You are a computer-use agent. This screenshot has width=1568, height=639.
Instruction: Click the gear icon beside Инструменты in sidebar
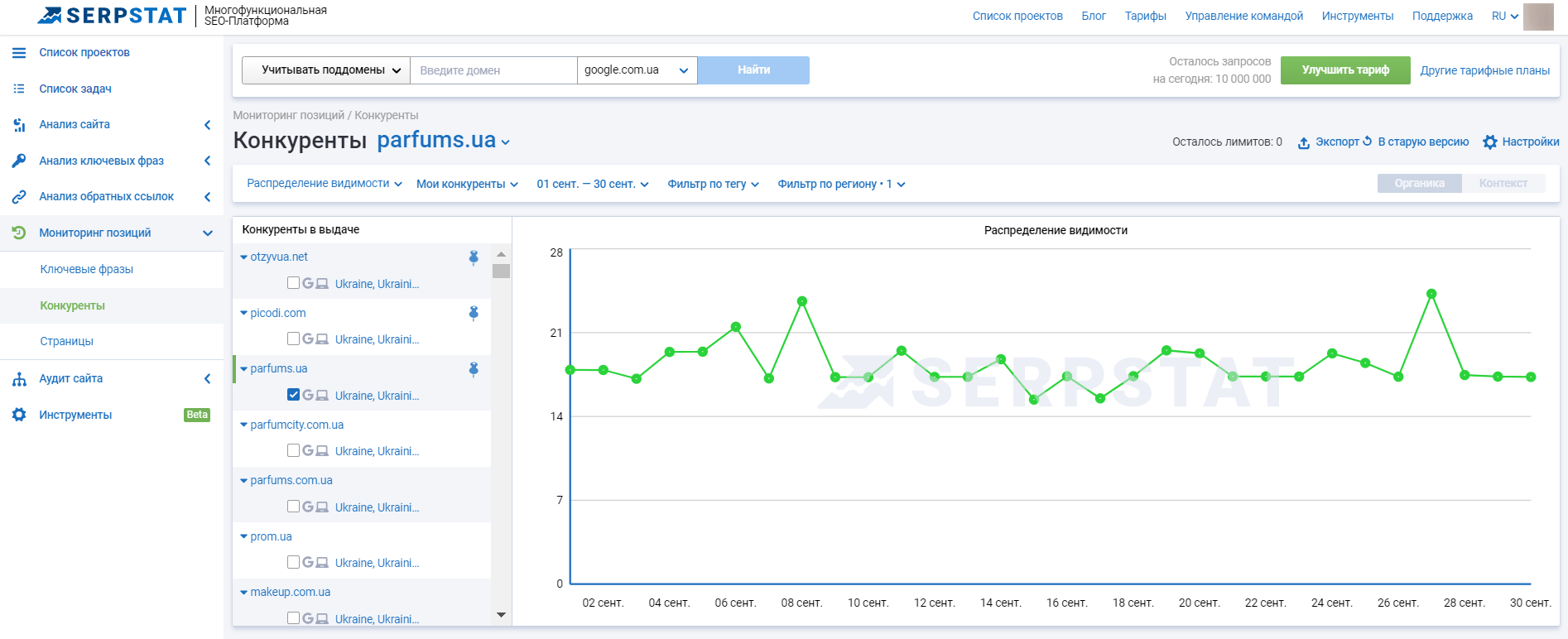(19, 415)
